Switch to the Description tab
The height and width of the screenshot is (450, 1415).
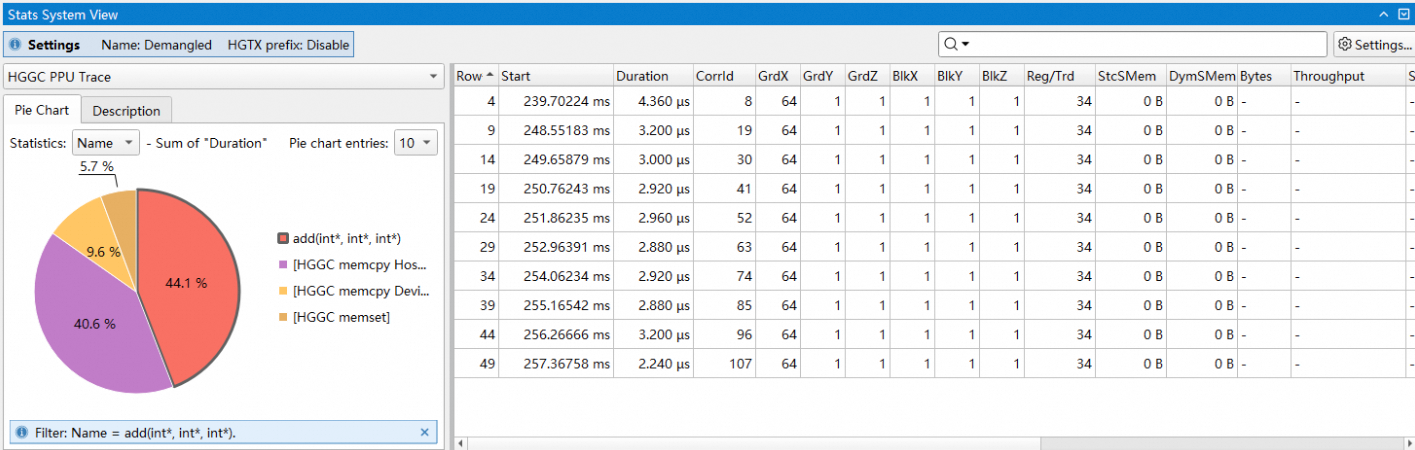click(x=126, y=111)
